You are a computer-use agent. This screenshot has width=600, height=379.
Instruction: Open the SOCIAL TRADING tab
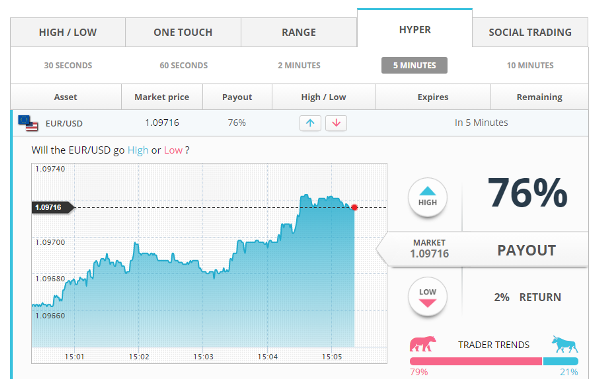tap(530, 32)
